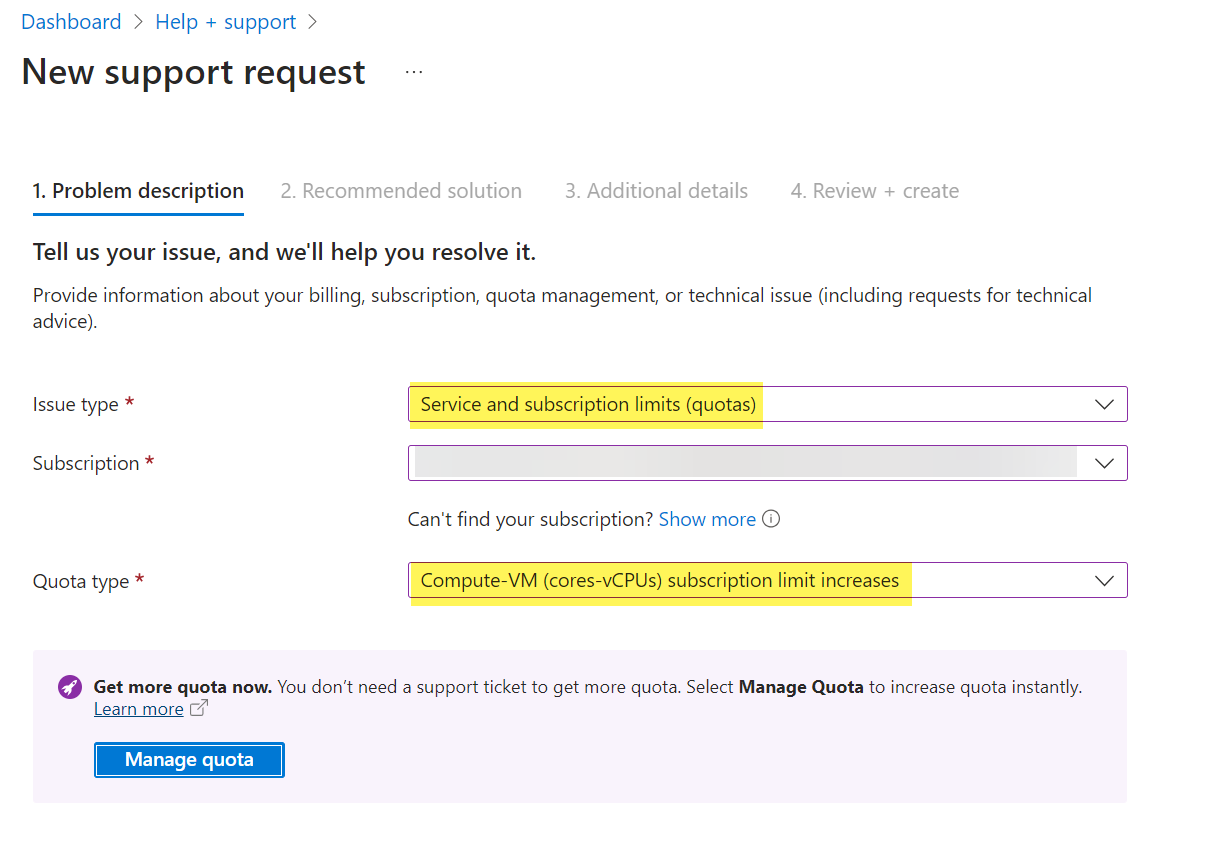The height and width of the screenshot is (841, 1232).
Task: Click the chevron on Issue type field
Action: click(1104, 404)
